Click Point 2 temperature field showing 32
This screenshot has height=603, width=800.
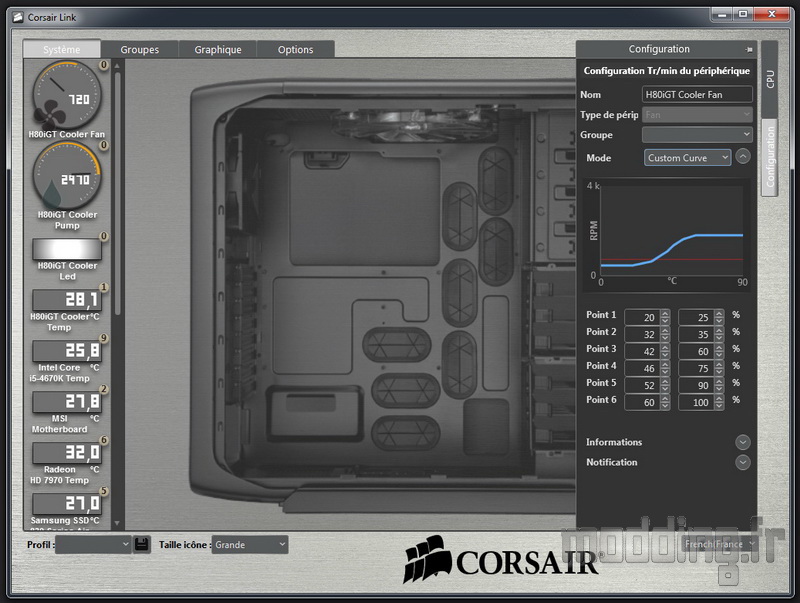click(642, 334)
